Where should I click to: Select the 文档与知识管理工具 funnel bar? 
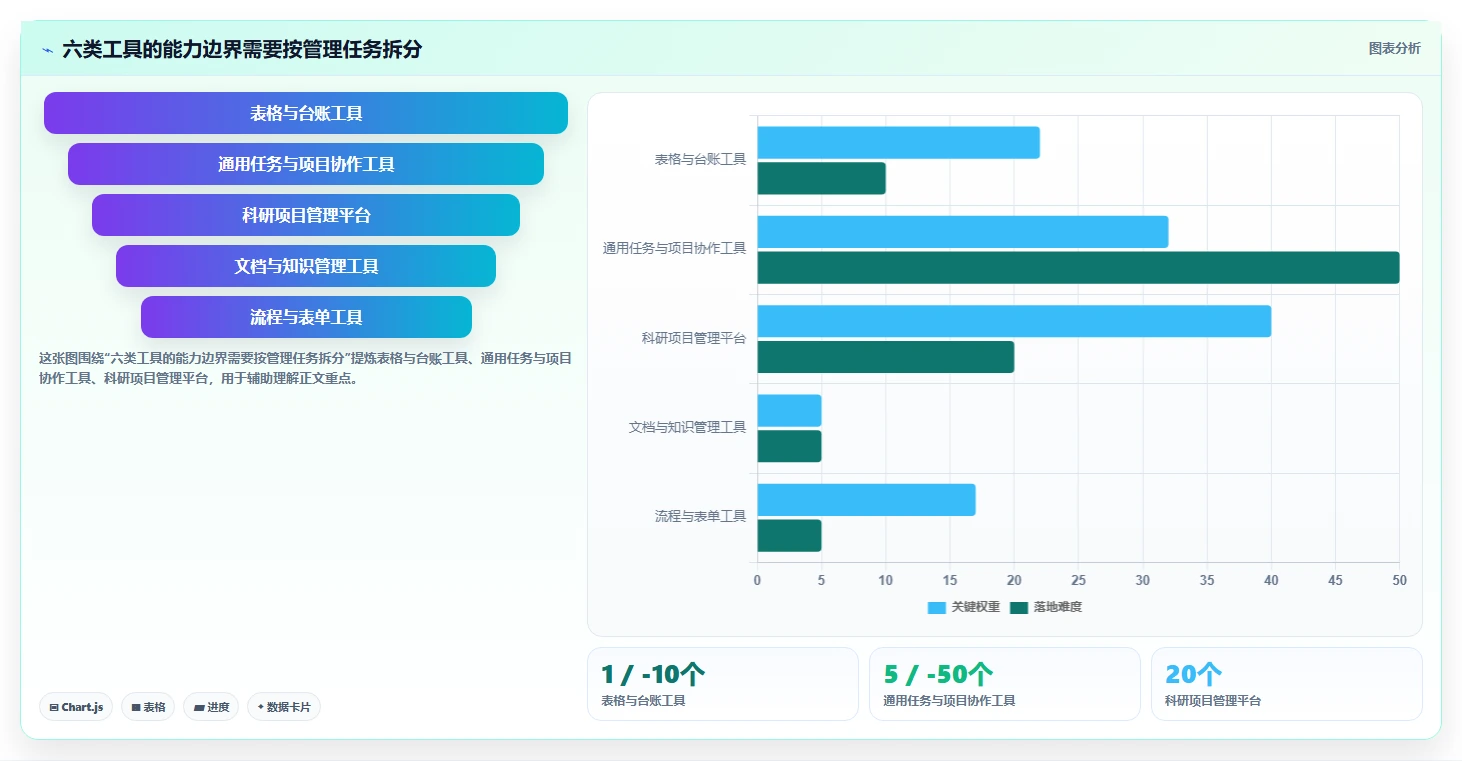[x=306, y=266]
